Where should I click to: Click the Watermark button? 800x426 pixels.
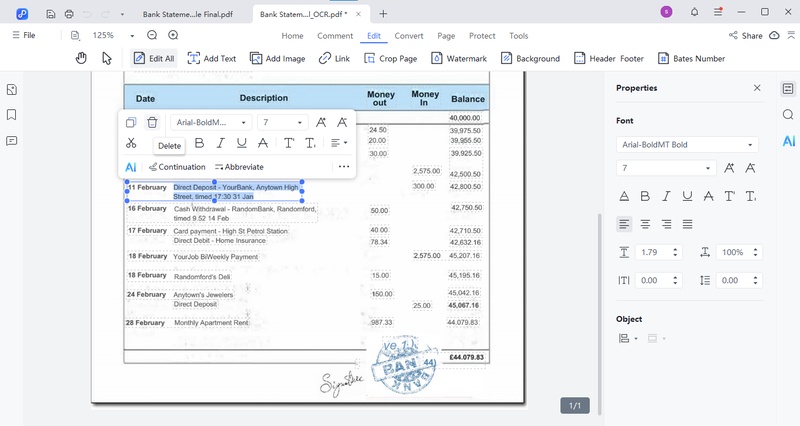[459, 59]
